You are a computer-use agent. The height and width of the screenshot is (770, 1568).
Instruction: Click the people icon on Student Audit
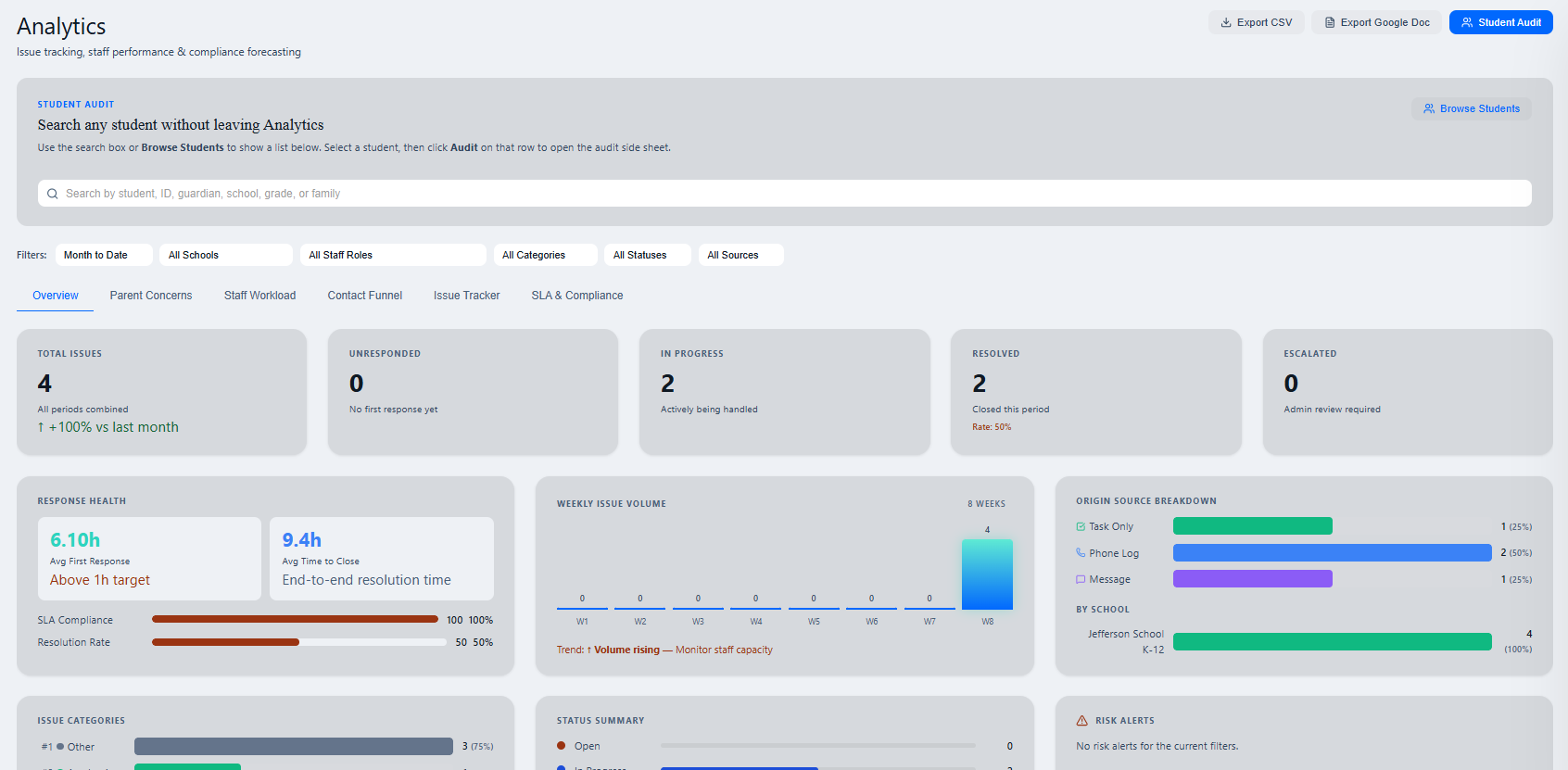[x=1467, y=22]
